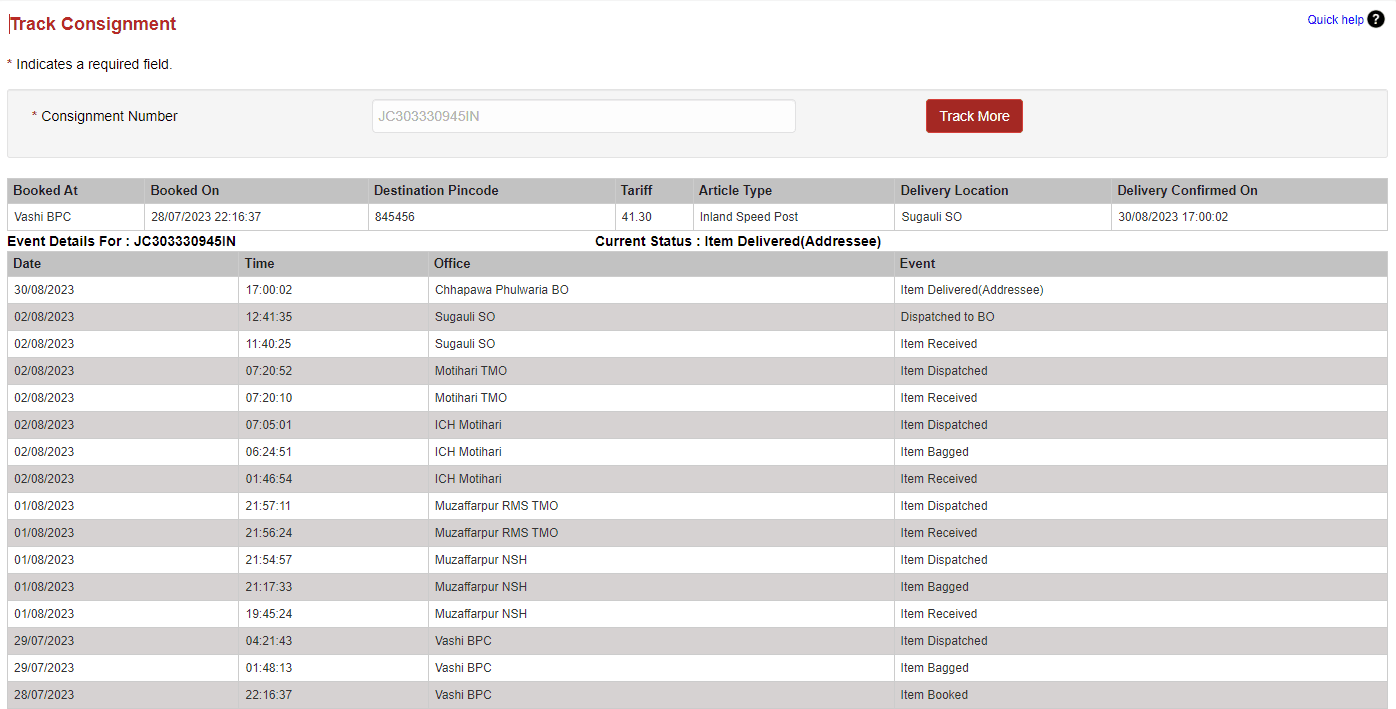Click the time cell 21:57:11
The width and height of the screenshot is (1396, 709).
[333, 506]
